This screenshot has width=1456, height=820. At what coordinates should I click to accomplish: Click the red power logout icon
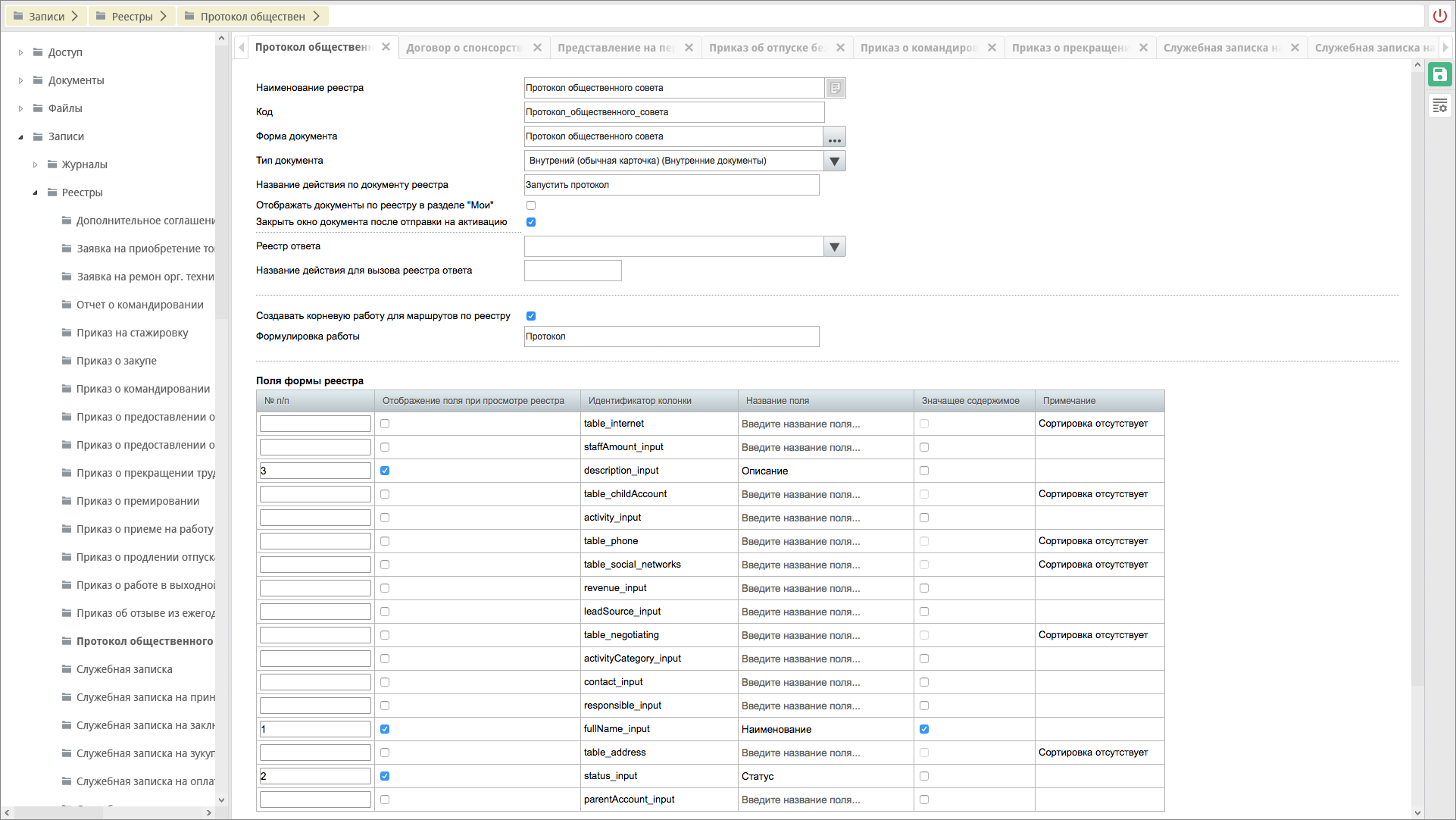pos(1439,16)
